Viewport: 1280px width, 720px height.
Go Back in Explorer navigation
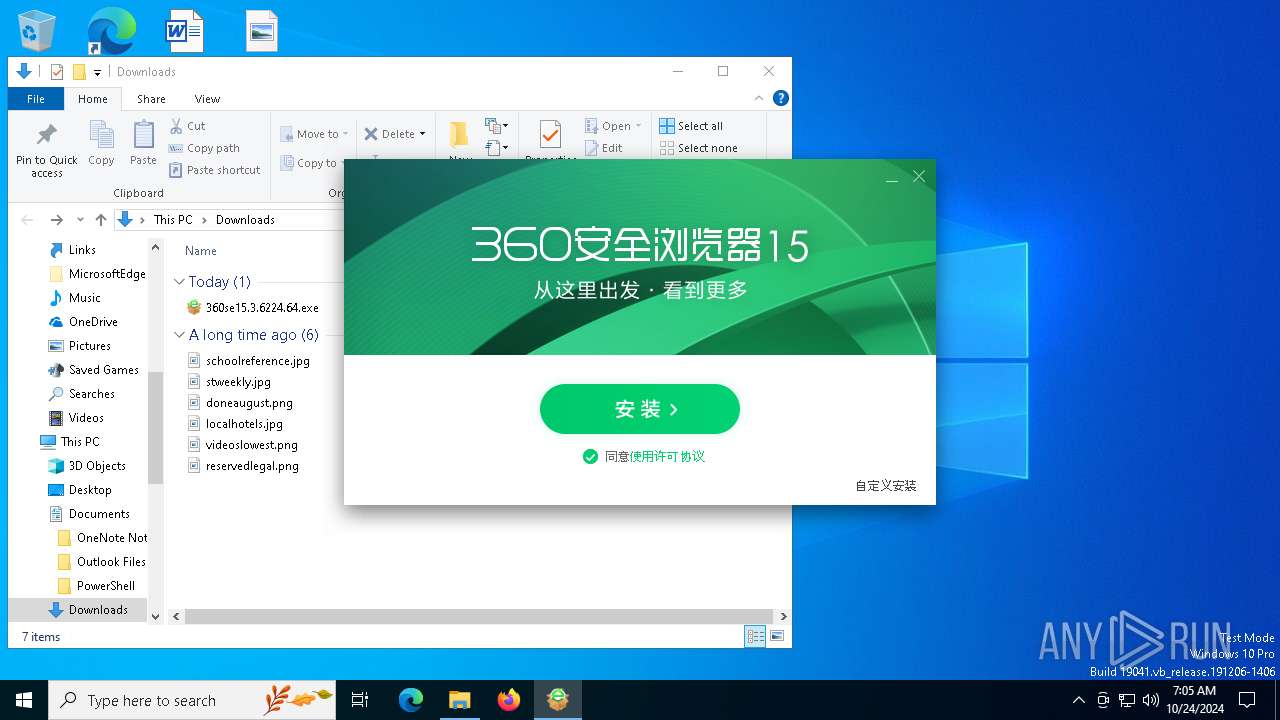tap(27, 220)
